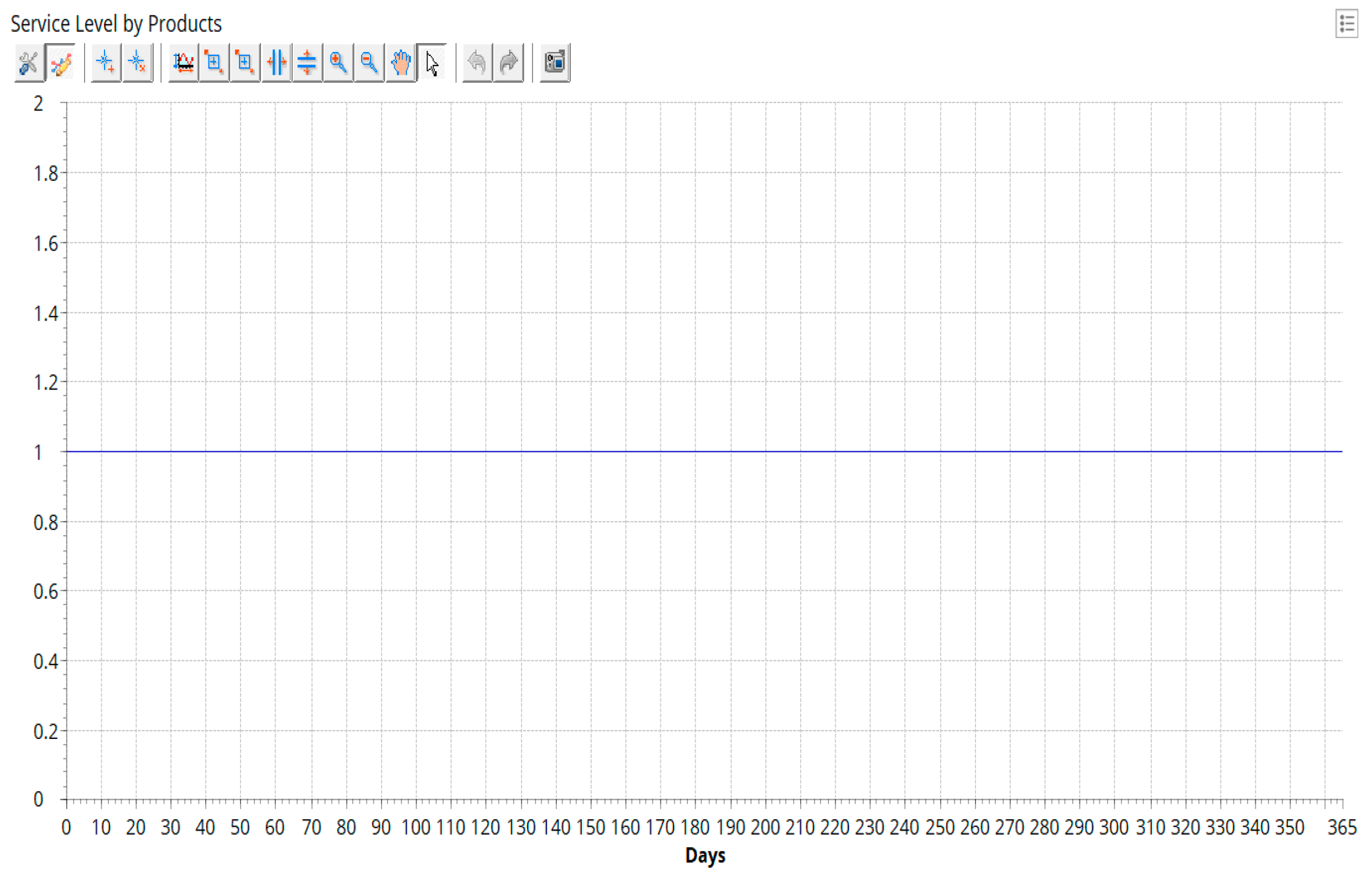Screen dimensions: 1372x875
Task: Click the blue service level line
Action: [x=684, y=451]
